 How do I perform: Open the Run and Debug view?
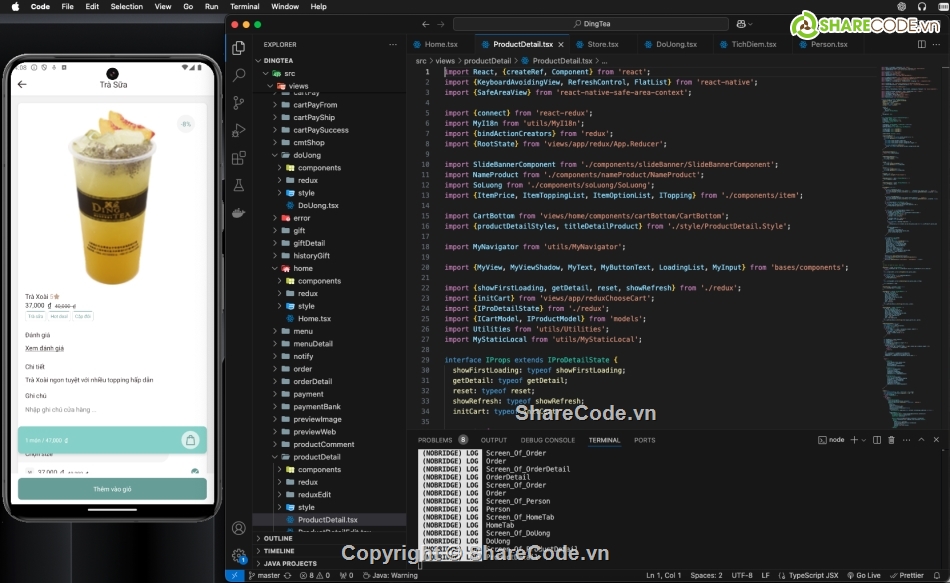point(239,130)
